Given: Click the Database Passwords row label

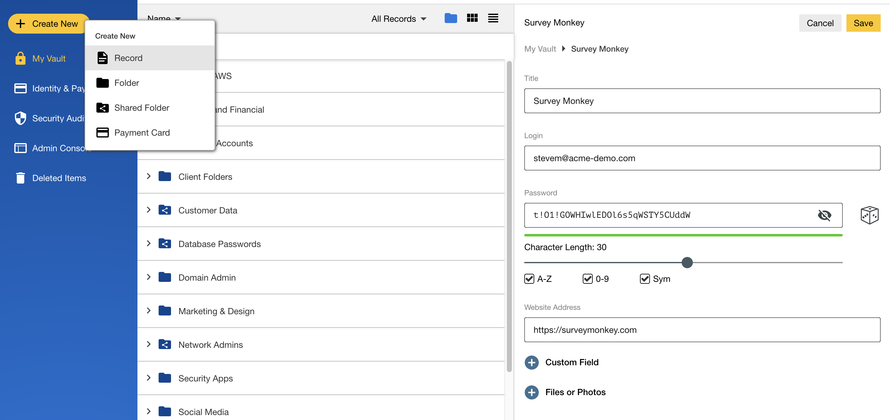Looking at the screenshot, I should point(220,243).
